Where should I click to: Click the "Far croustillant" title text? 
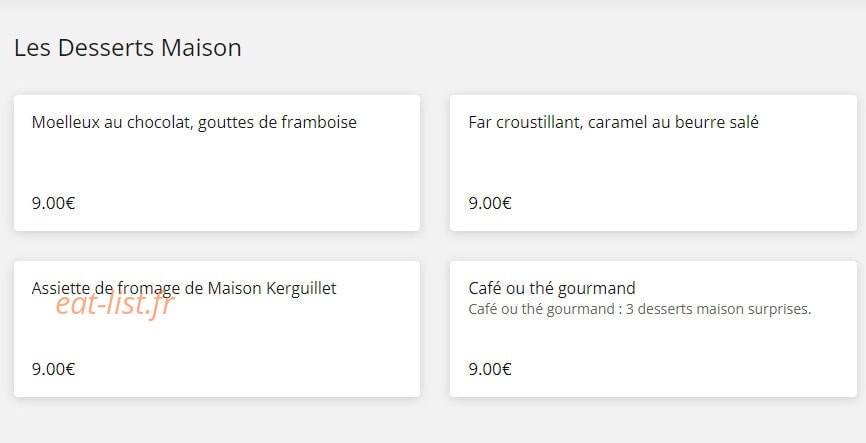click(525, 122)
